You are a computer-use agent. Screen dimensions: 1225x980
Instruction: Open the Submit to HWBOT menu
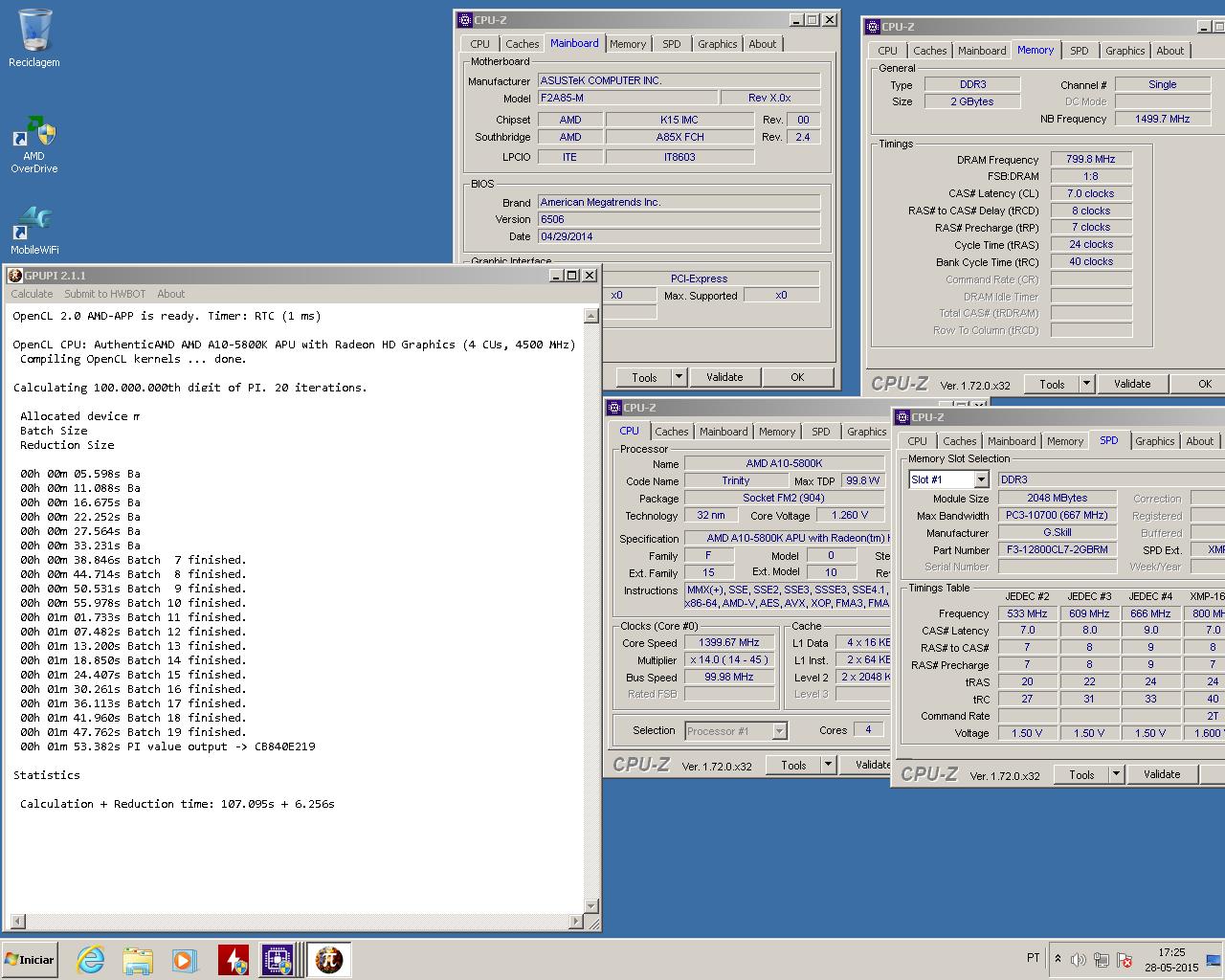(105, 294)
